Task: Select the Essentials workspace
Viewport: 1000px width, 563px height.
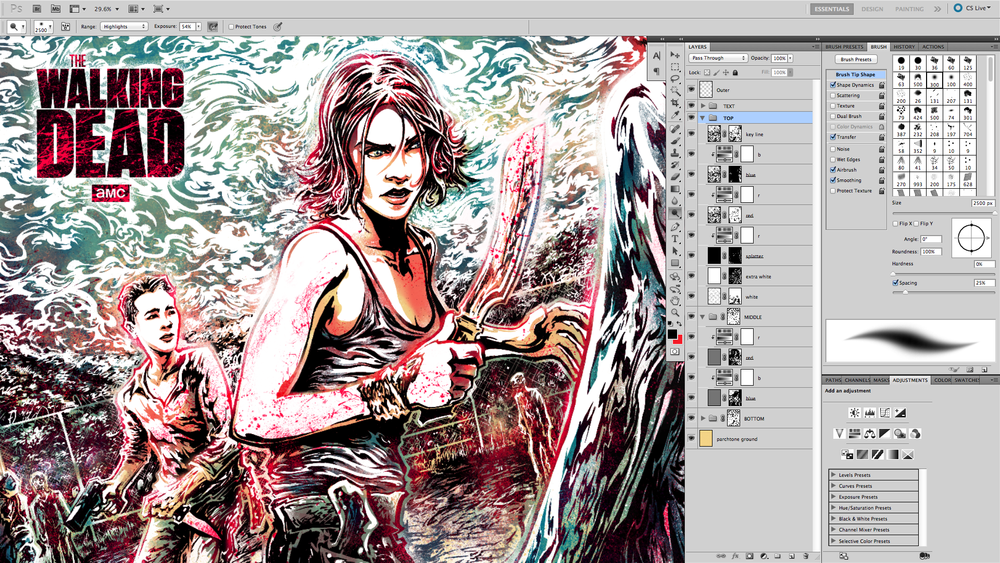Action: pos(832,9)
